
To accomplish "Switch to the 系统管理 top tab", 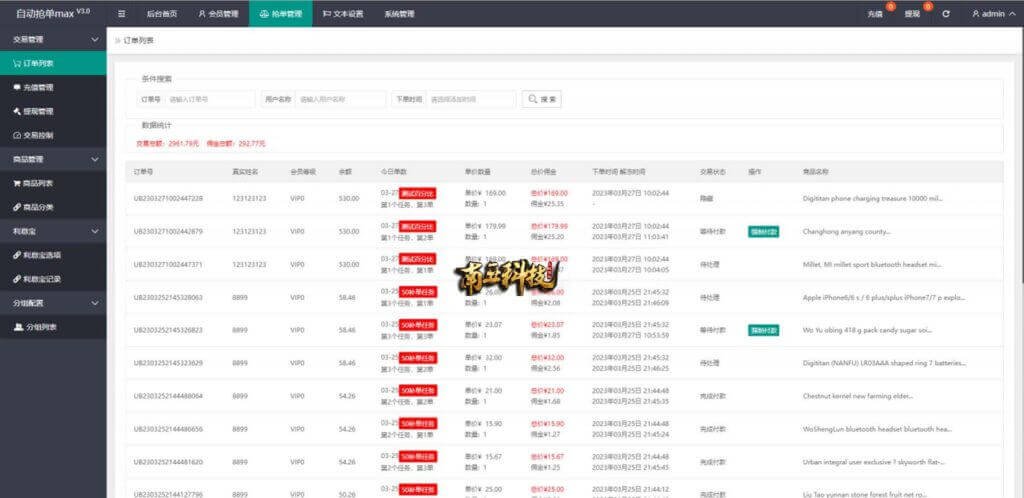I will point(399,14).
